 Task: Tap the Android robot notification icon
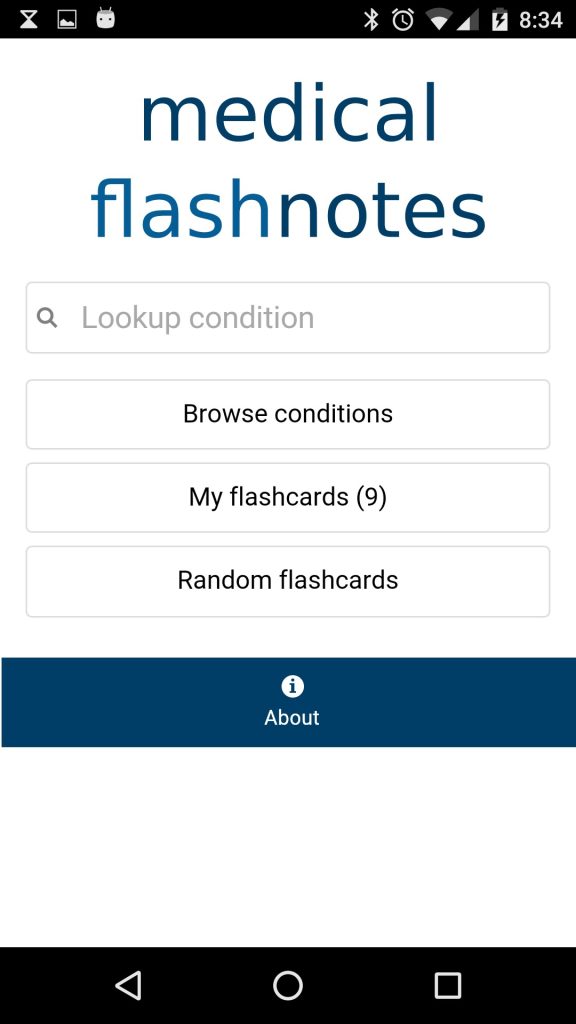tap(106, 18)
